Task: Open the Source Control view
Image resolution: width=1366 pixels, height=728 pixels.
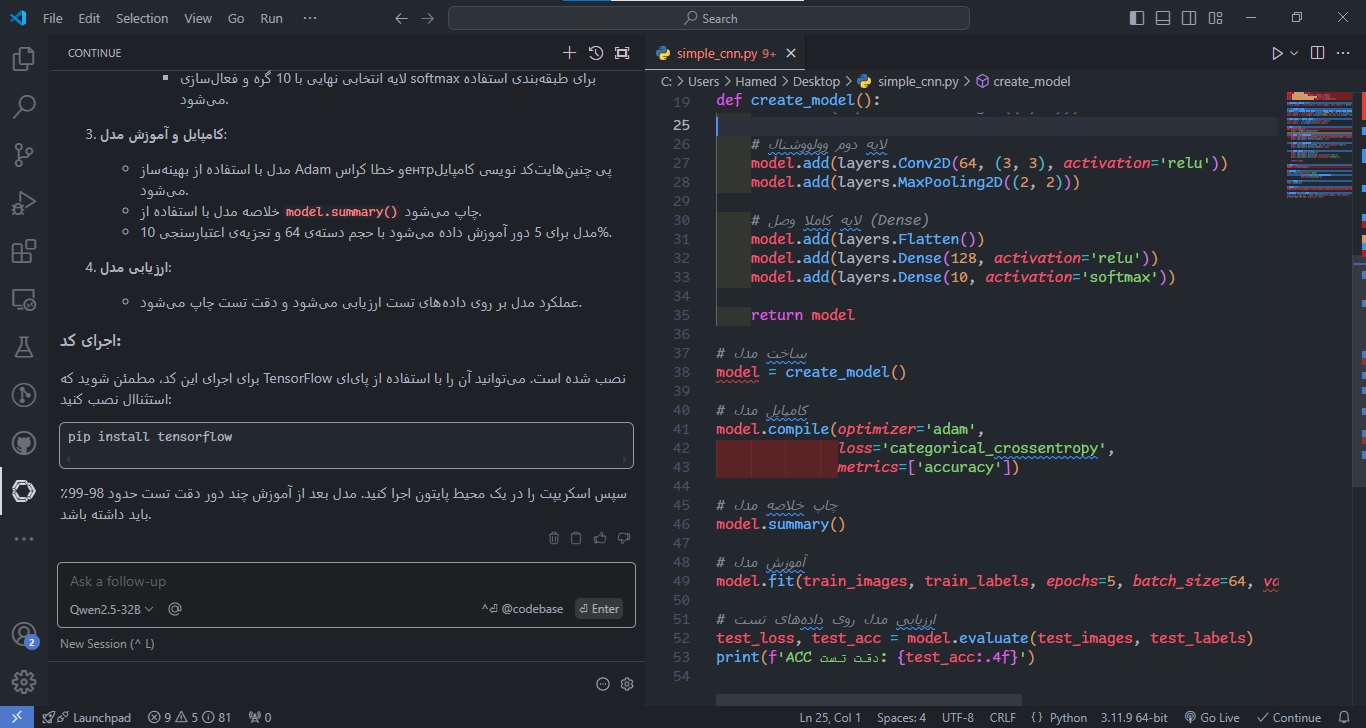Action: [24, 154]
